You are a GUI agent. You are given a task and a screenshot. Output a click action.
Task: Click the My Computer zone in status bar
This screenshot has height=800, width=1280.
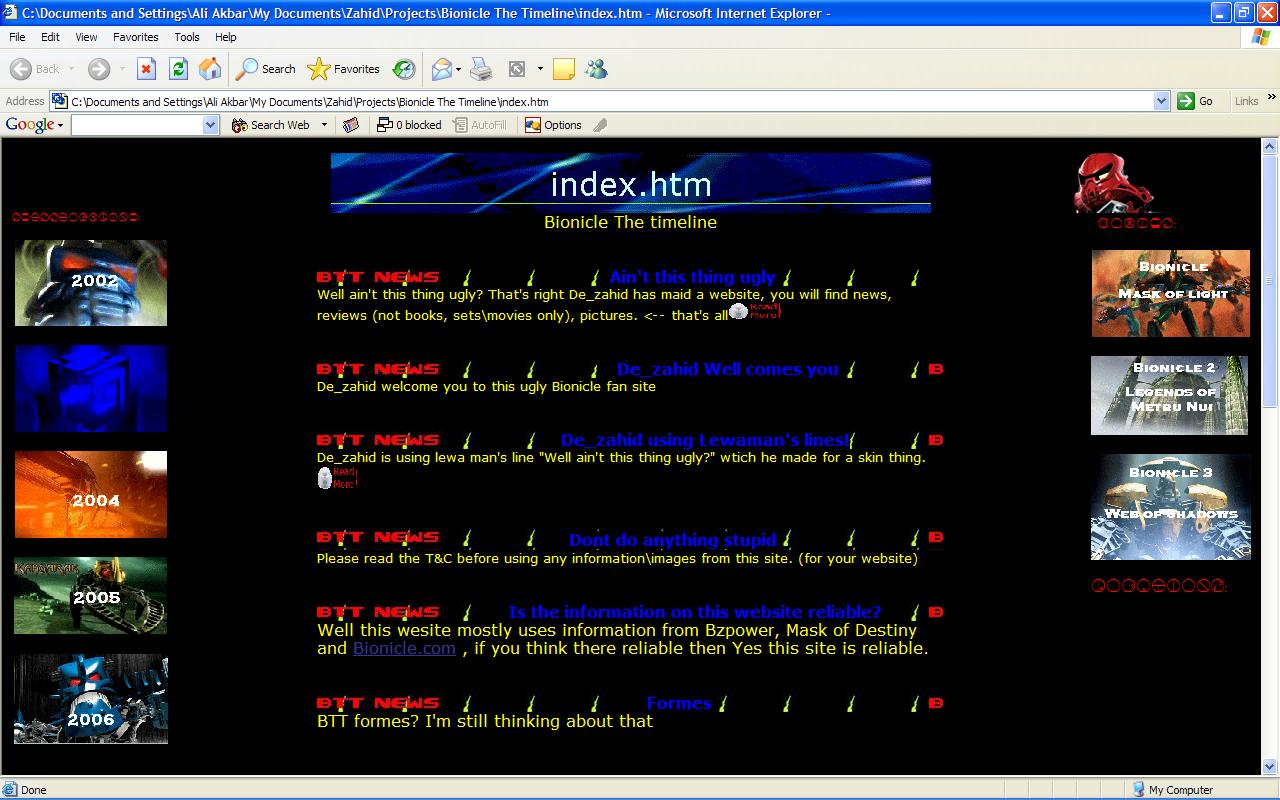point(1173,790)
